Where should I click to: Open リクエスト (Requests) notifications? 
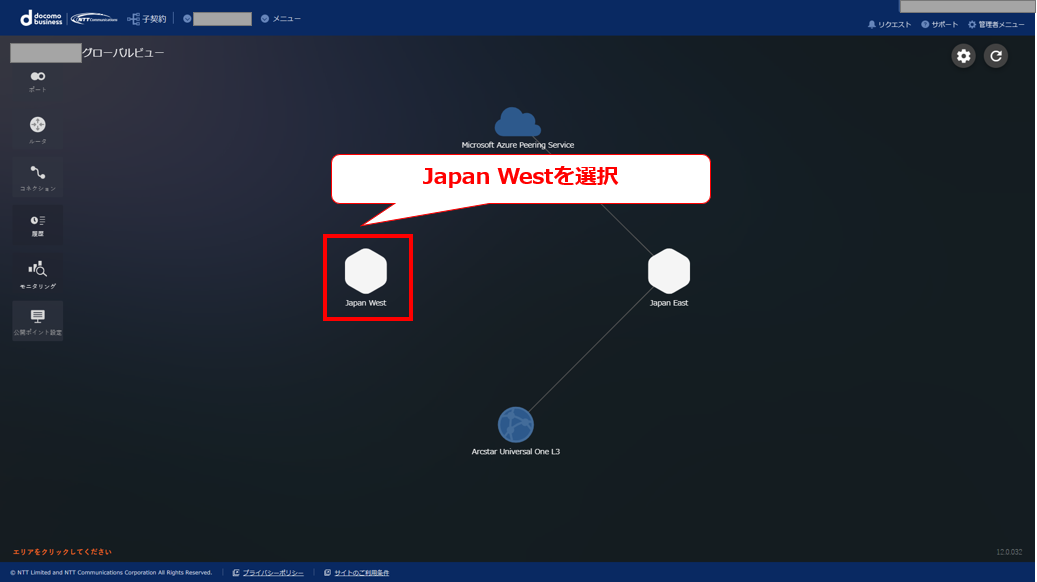[x=890, y=24]
